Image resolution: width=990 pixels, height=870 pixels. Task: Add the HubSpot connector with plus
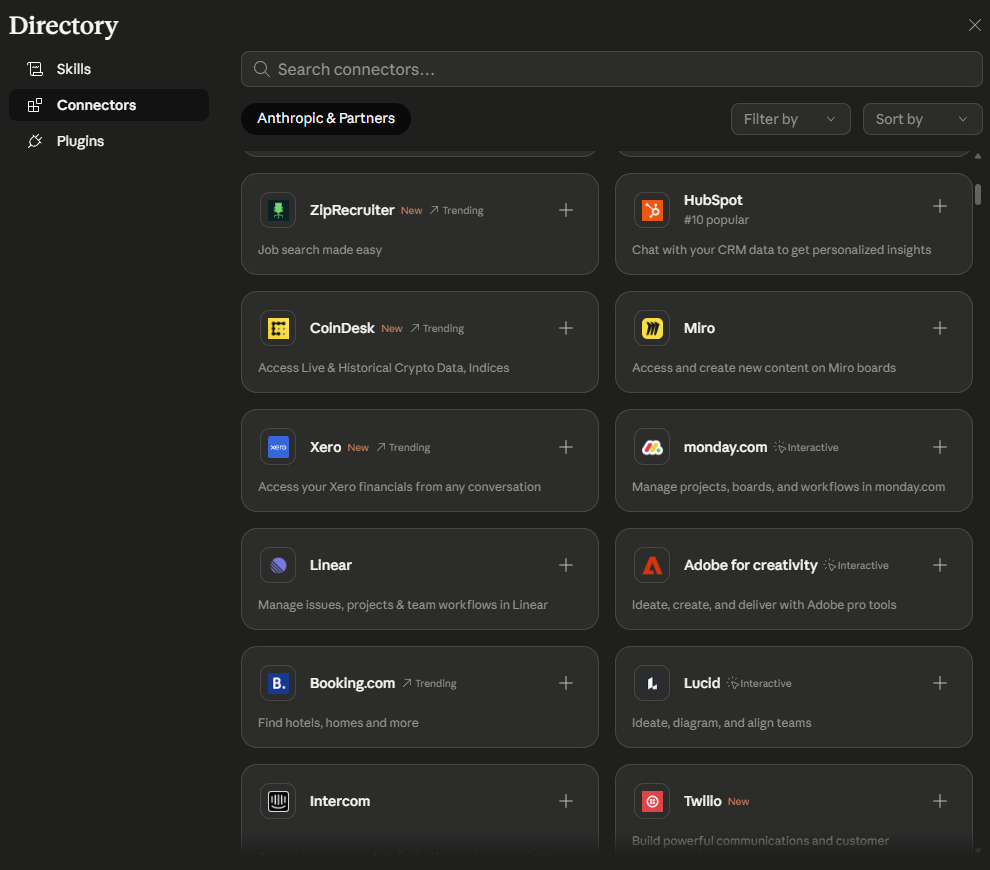(x=939, y=206)
